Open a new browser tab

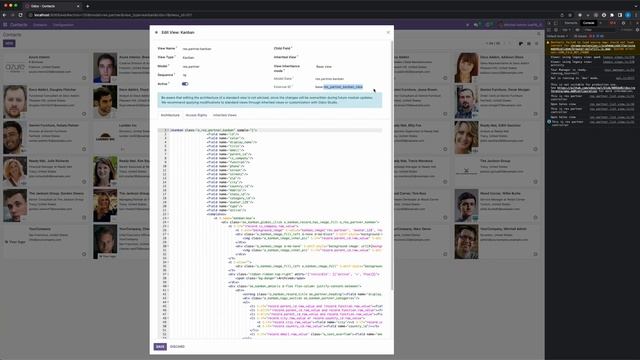(88, 6)
